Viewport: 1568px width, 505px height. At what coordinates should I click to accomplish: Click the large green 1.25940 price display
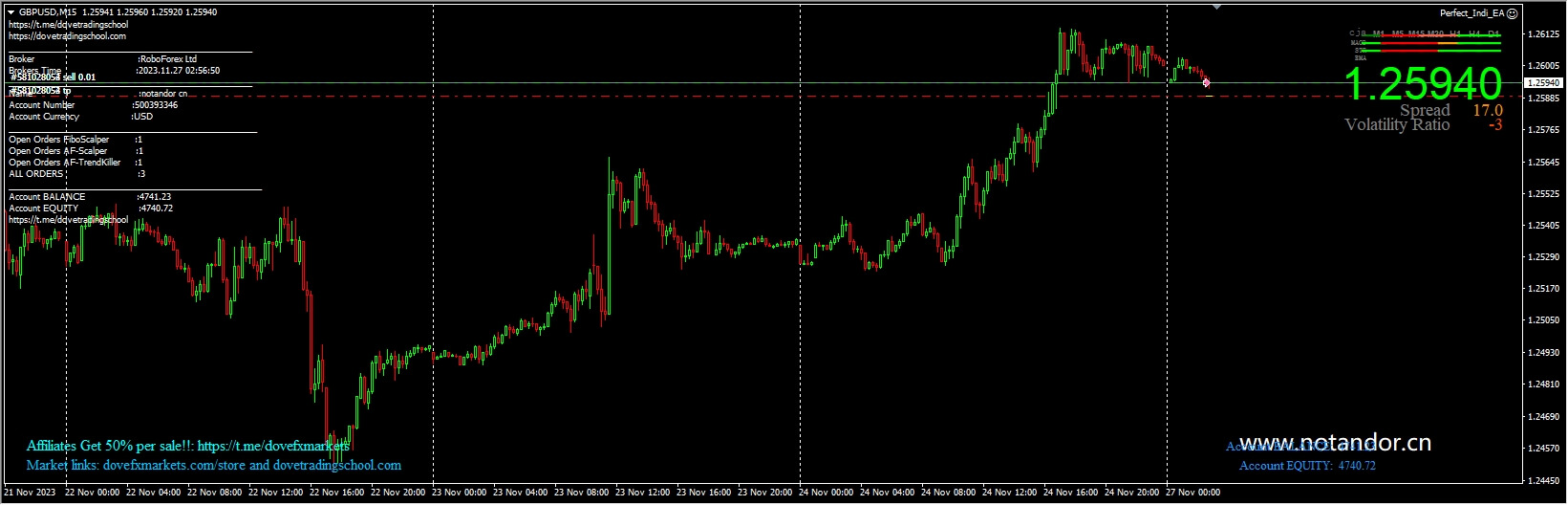click(x=1424, y=84)
